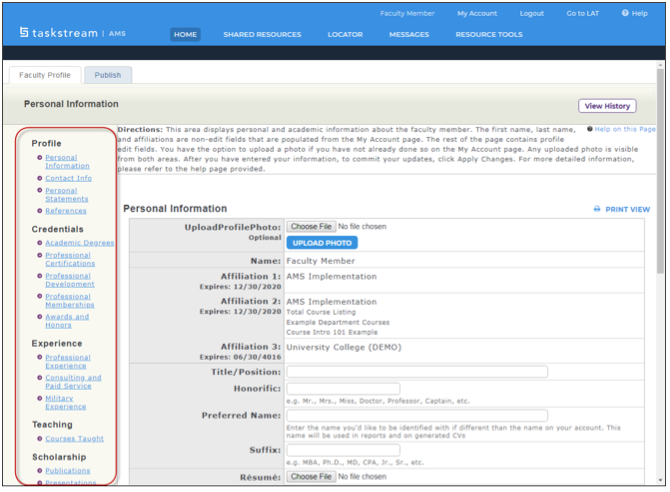Click 'Course Intro 101 Example' text

[332, 332]
